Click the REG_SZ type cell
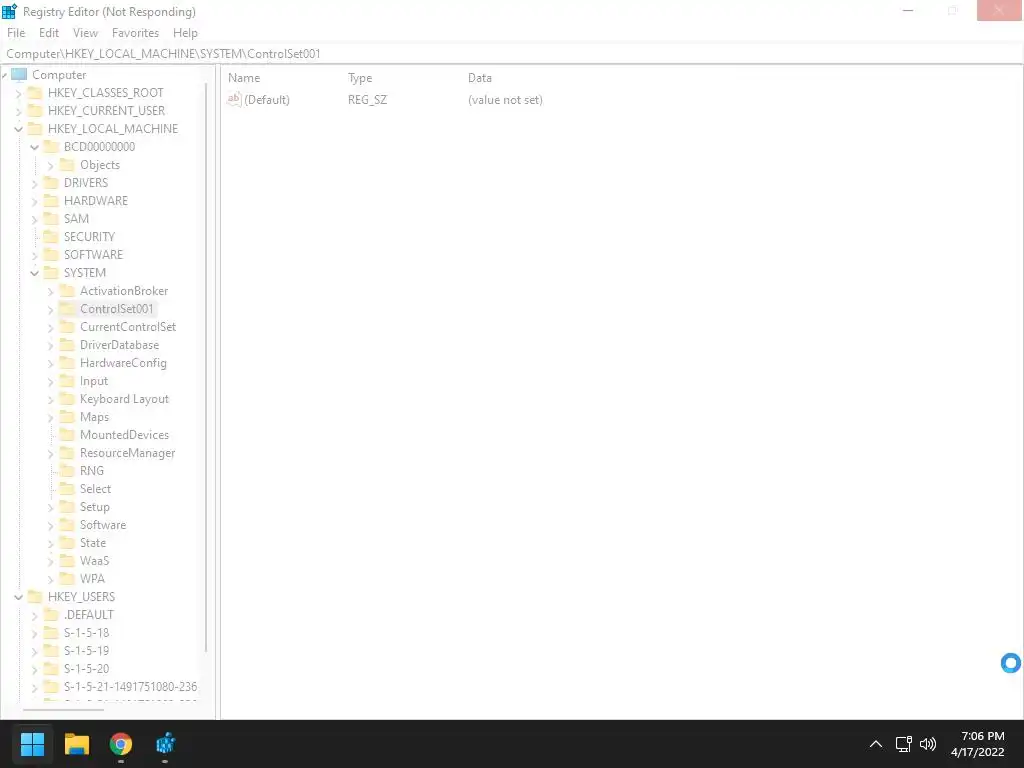 click(367, 100)
